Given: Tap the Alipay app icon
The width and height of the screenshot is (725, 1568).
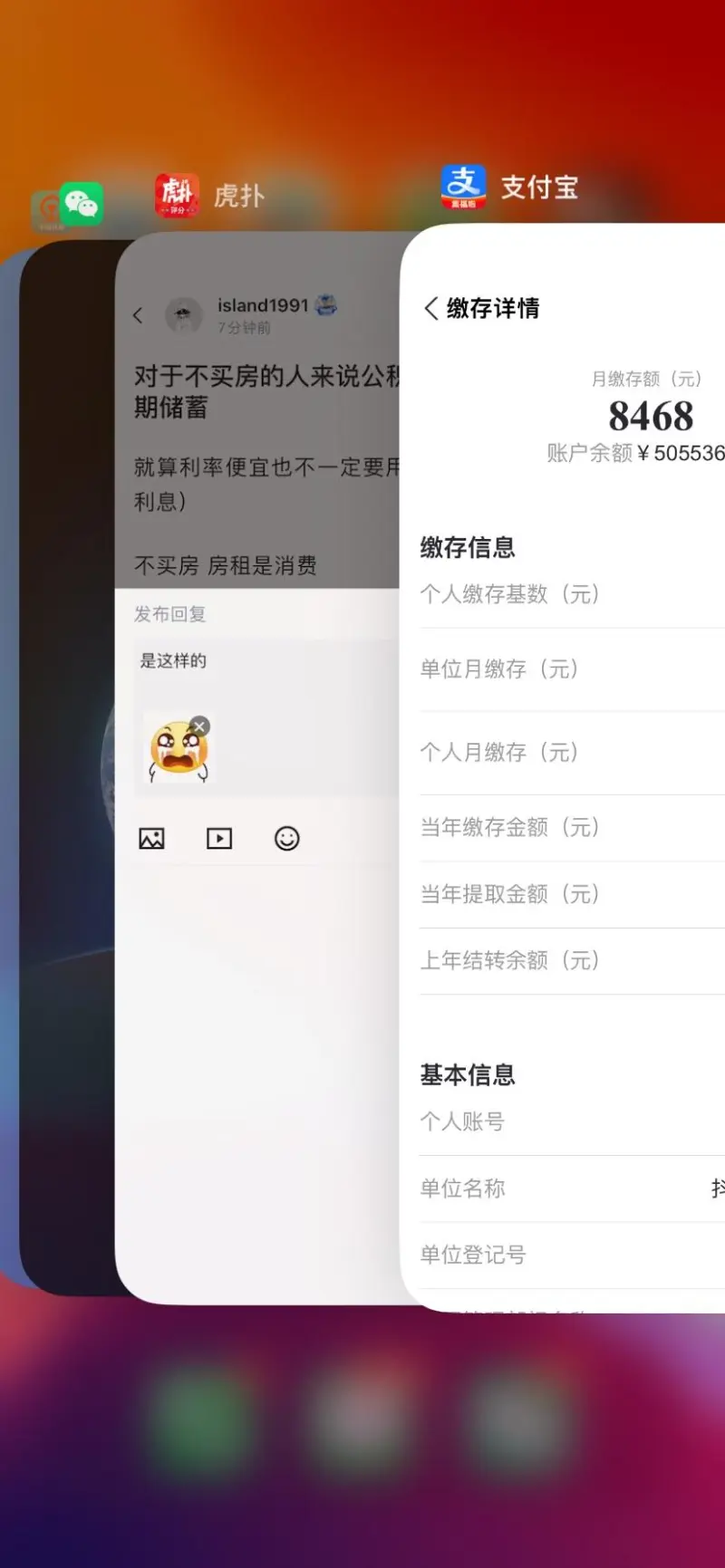Looking at the screenshot, I should [463, 188].
